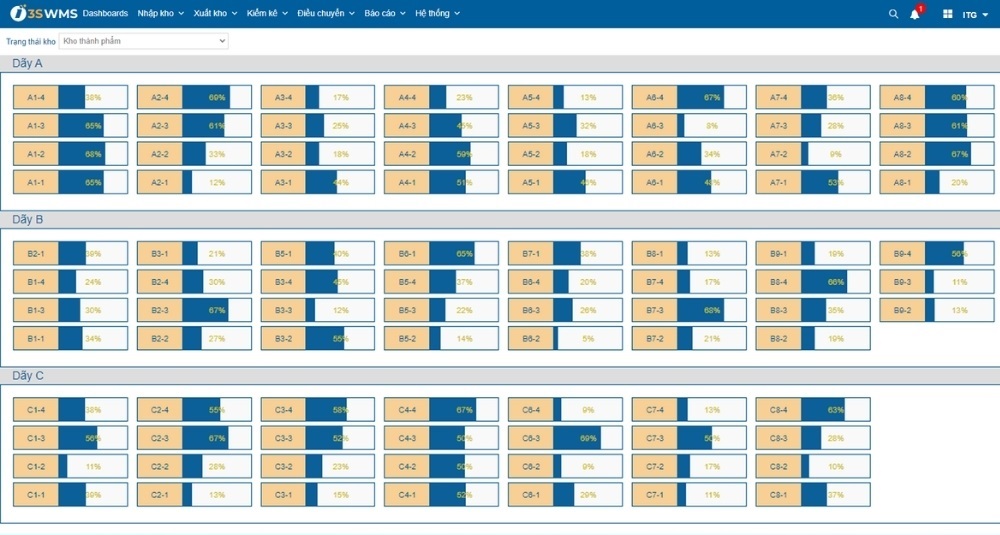Go to Dashboards

(105, 13)
